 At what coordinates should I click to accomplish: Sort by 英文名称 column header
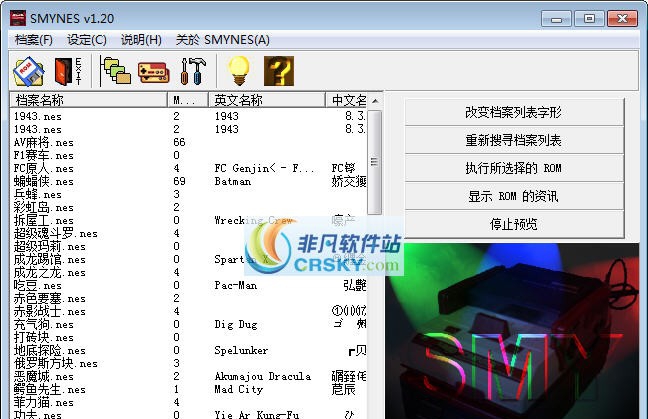(267, 100)
